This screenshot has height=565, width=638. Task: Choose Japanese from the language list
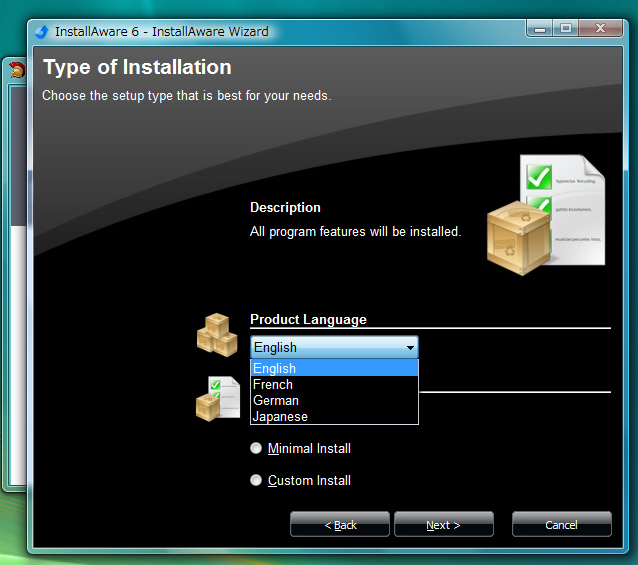click(x=334, y=417)
